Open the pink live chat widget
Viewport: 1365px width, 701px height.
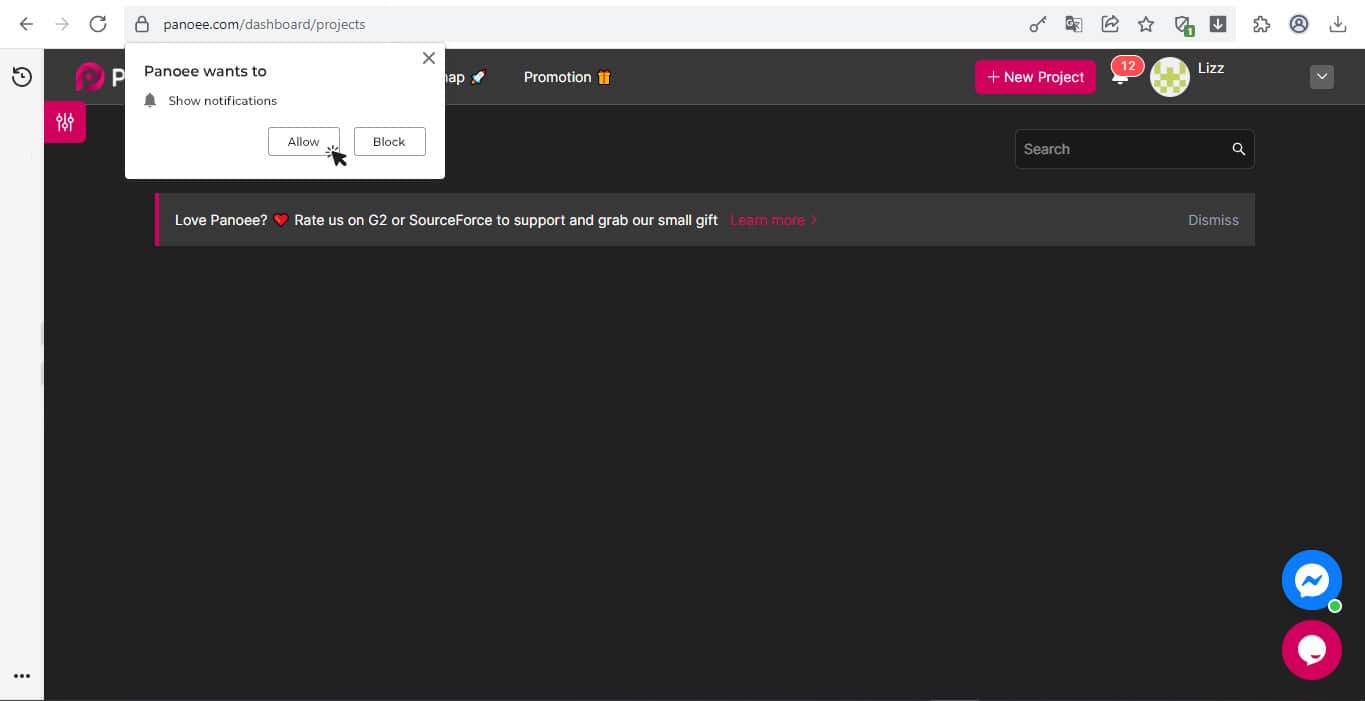tap(1311, 650)
